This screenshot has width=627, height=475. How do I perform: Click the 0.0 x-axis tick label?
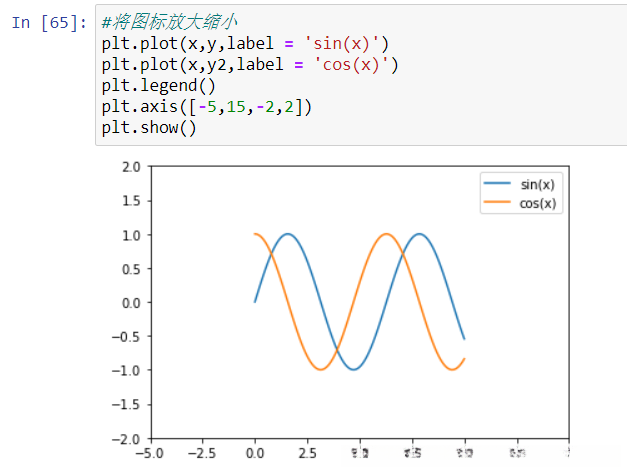point(255,453)
